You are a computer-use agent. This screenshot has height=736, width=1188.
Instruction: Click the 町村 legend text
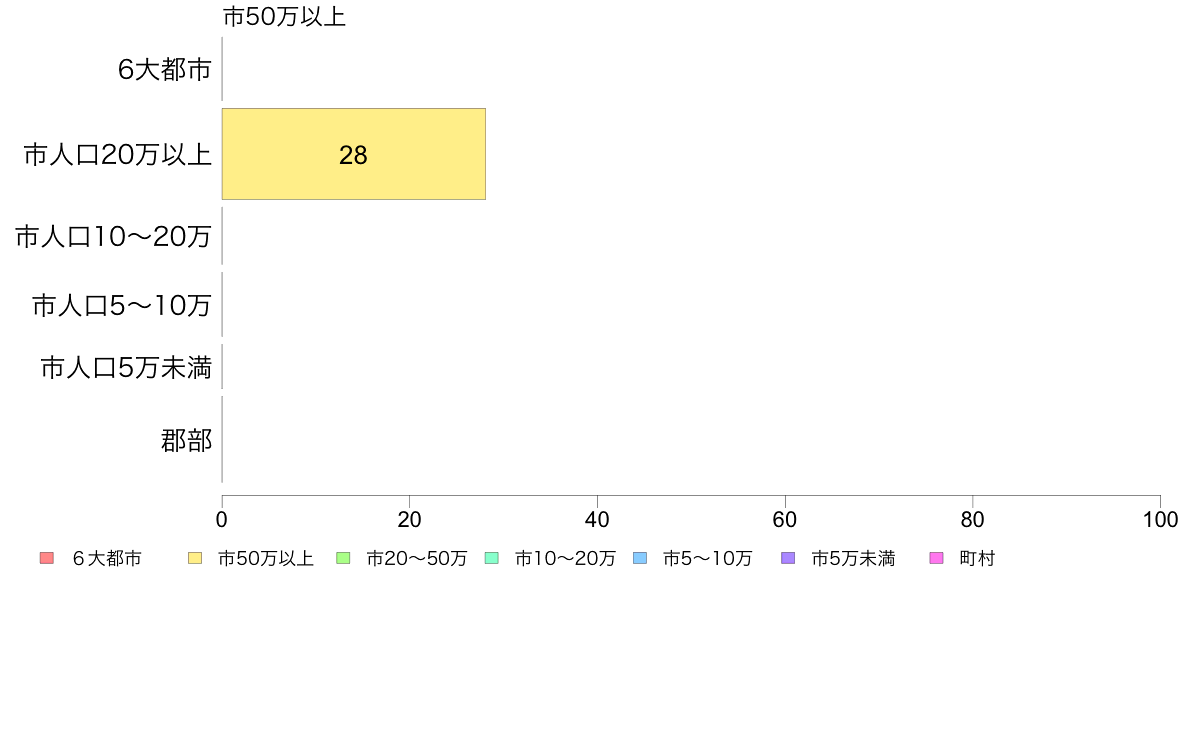[977, 559]
